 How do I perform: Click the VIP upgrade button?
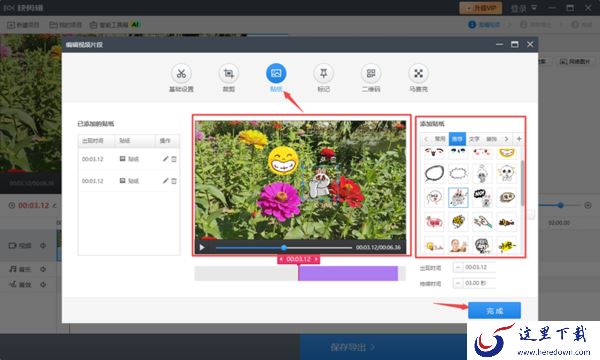click(480, 8)
